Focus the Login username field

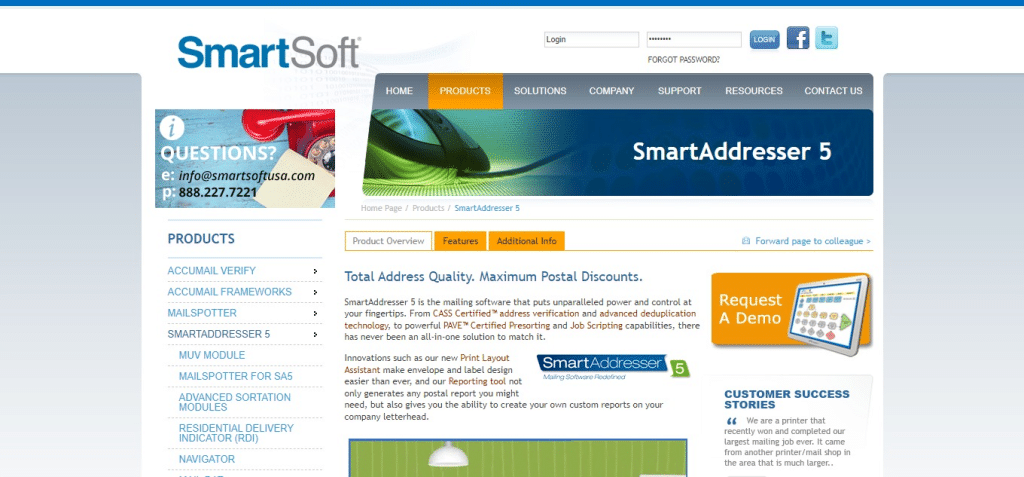coord(592,40)
